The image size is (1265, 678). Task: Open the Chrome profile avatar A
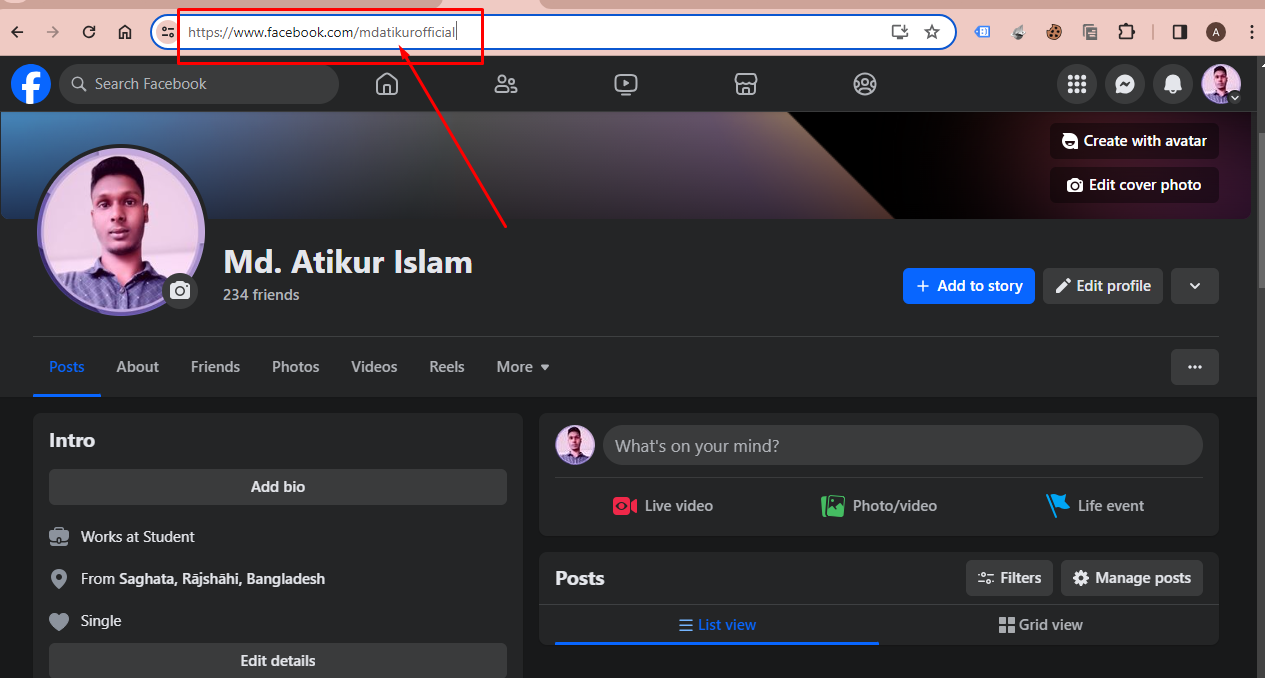1216,32
